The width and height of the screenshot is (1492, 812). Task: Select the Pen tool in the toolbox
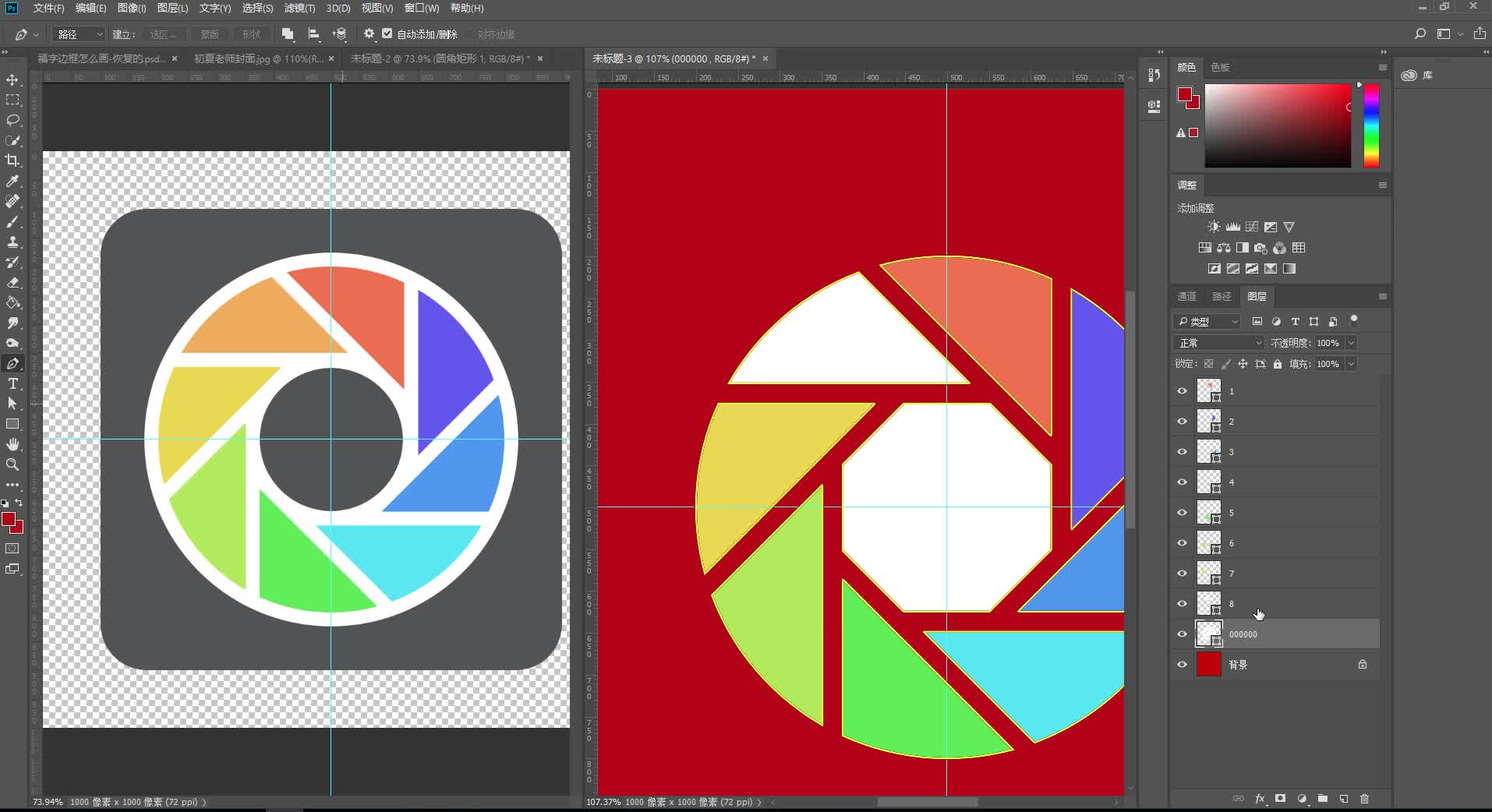click(12, 364)
